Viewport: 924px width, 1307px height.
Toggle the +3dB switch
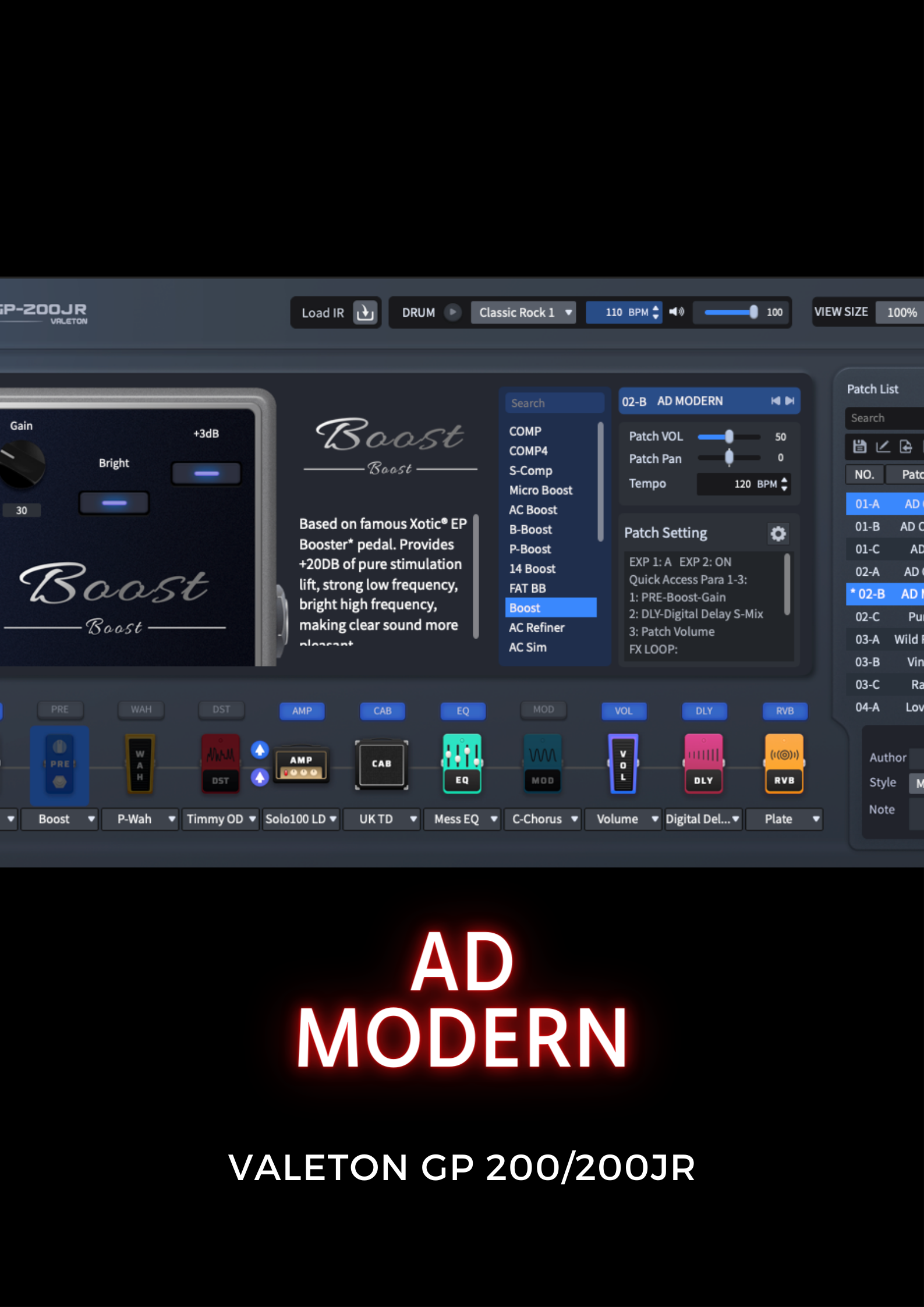click(206, 473)
